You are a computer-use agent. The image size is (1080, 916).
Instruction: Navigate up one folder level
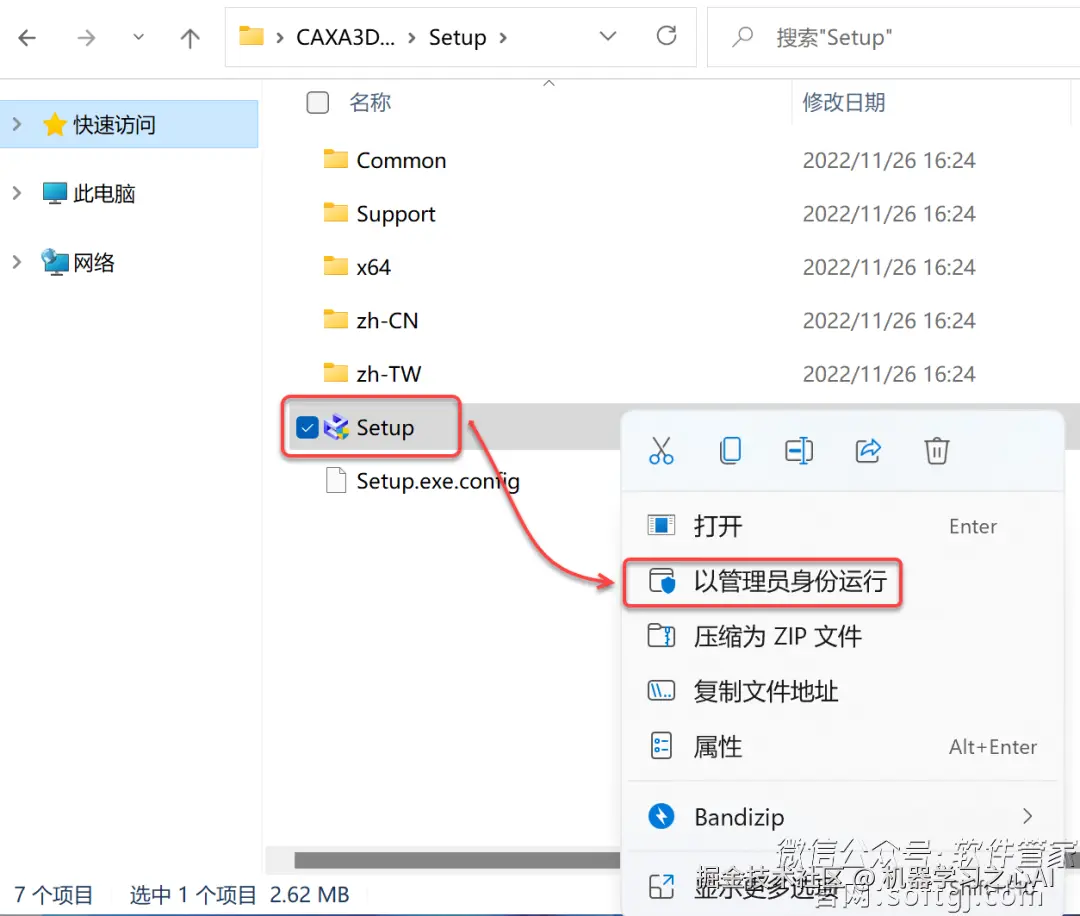(190, 38)
